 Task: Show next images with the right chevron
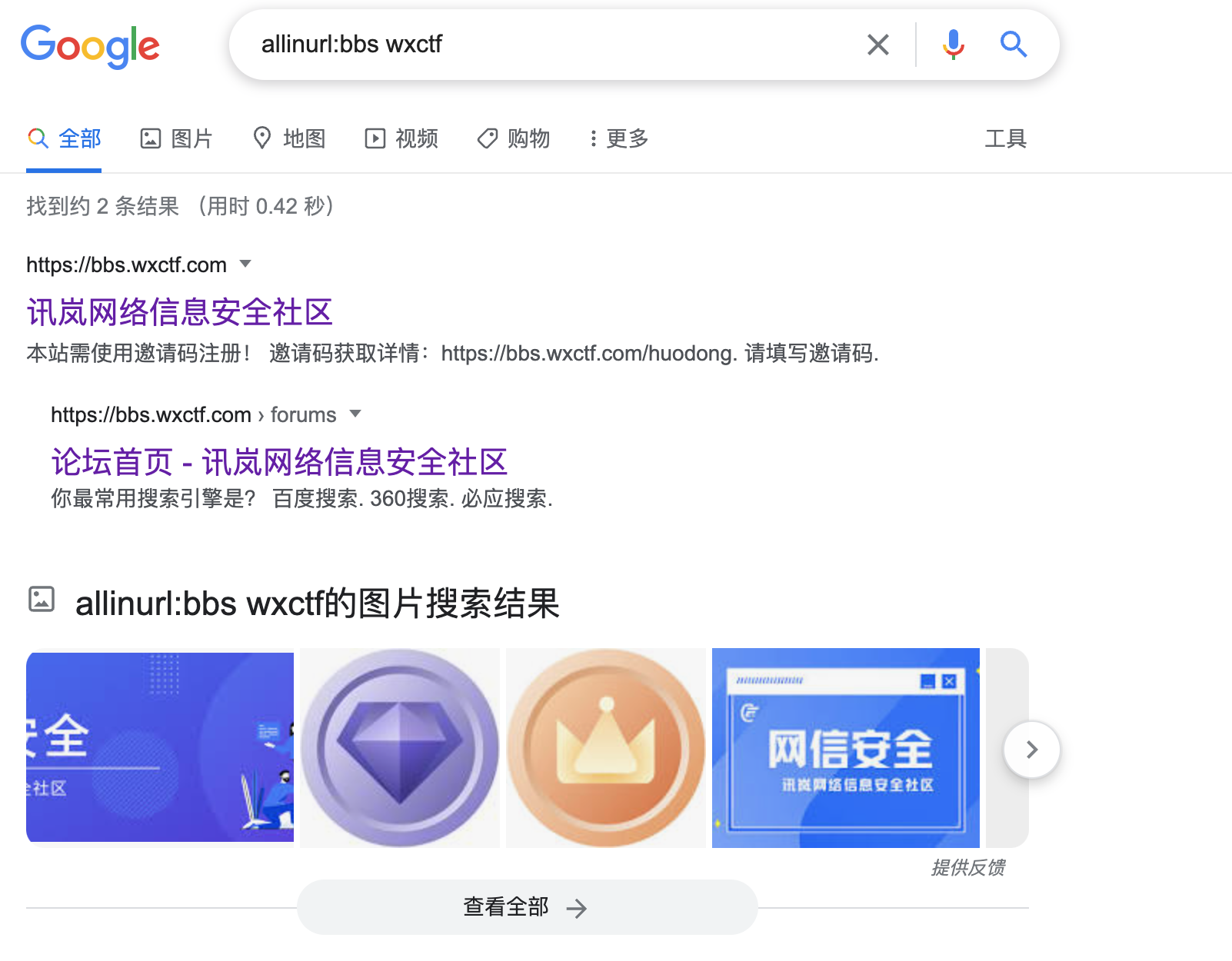(1032, 750)
